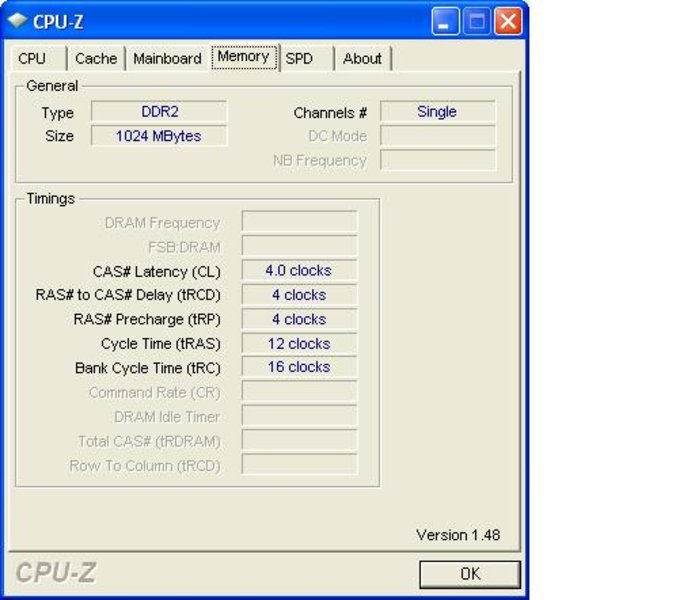
Task: Click the CPU-Z title bar icon
Action: point(17,20)
